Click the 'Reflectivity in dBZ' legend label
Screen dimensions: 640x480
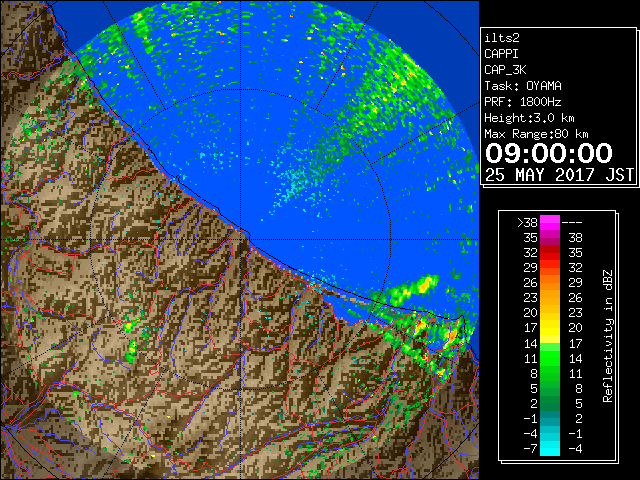pos(608,336)
